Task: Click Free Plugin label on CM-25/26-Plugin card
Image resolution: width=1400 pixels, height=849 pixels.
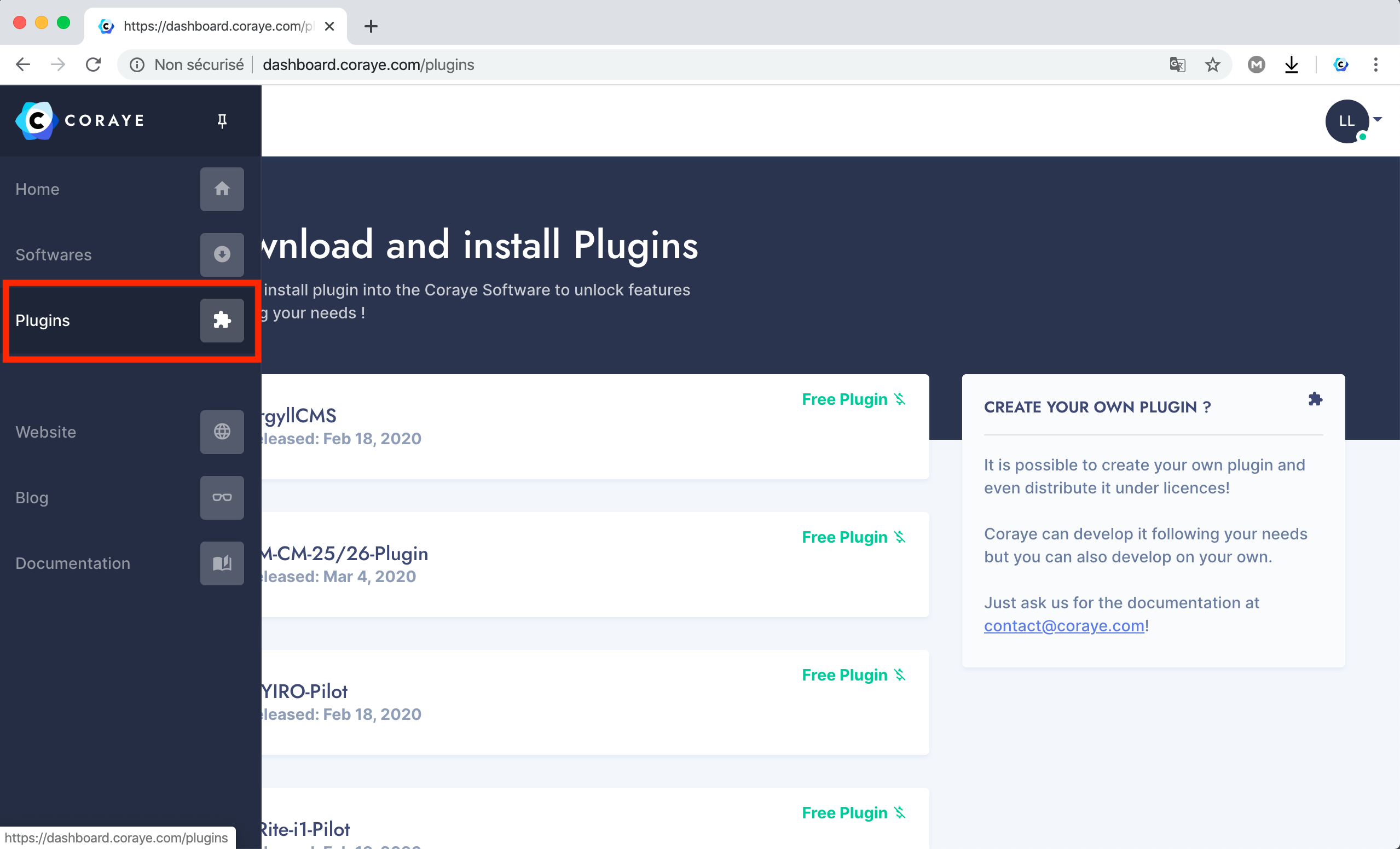Action: [x=844, y=537]
